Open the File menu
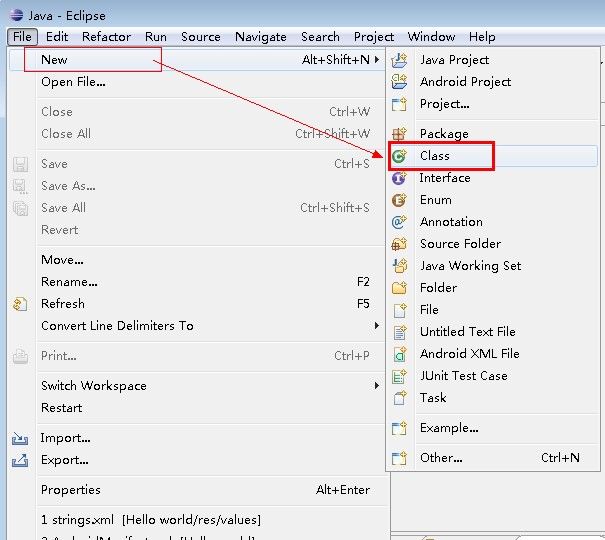Viewport: 605px width, 540px height. coord(22,37)
